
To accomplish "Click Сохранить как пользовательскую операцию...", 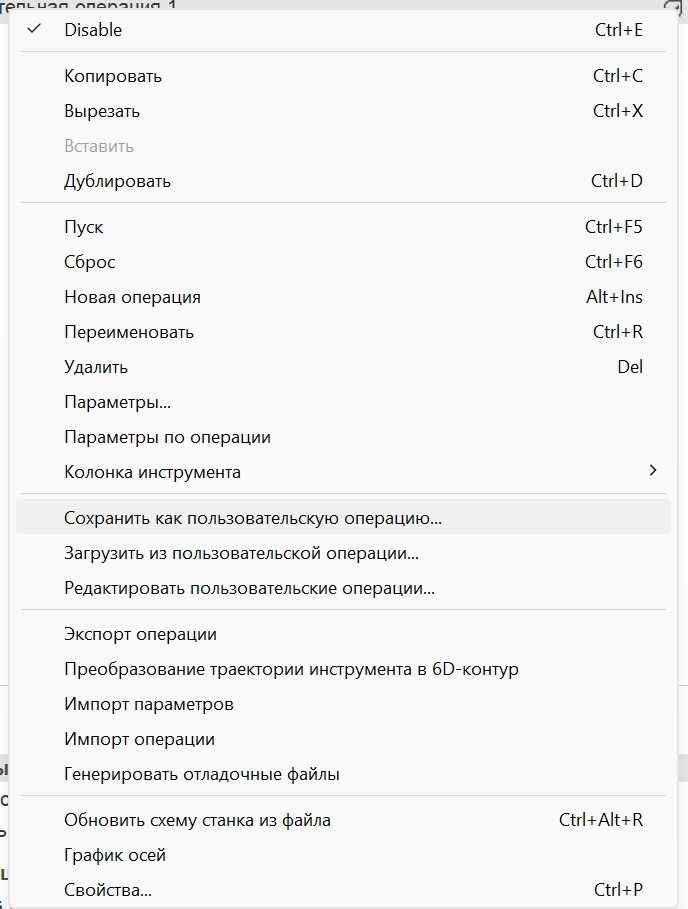I will pos(253,519).
